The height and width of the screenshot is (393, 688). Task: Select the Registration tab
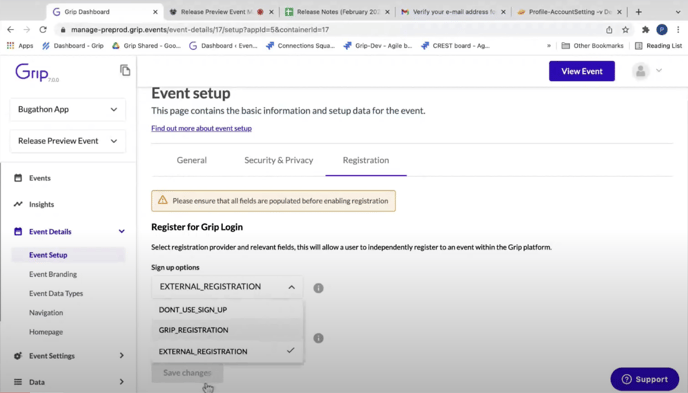click(366, 160)
